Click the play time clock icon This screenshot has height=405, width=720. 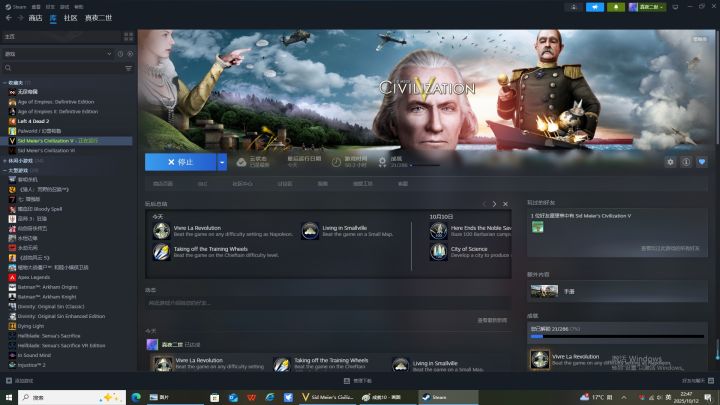click(x=336, y=162)
